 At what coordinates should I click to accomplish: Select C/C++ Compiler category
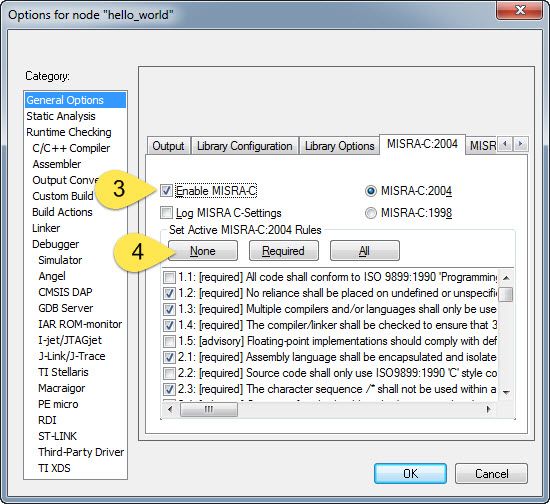75,148
